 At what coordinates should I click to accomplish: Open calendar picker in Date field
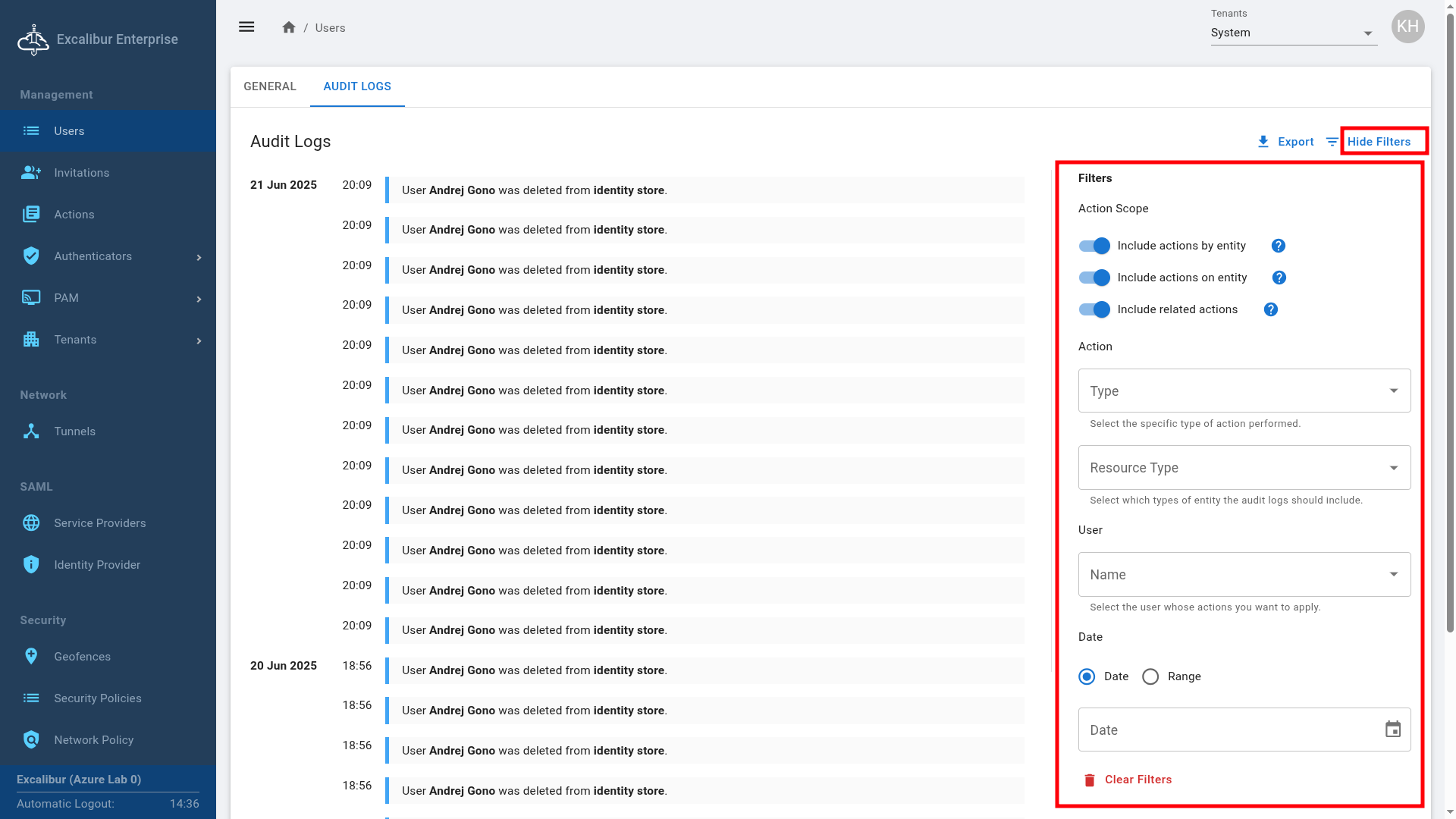click(x=1393, y=730)
